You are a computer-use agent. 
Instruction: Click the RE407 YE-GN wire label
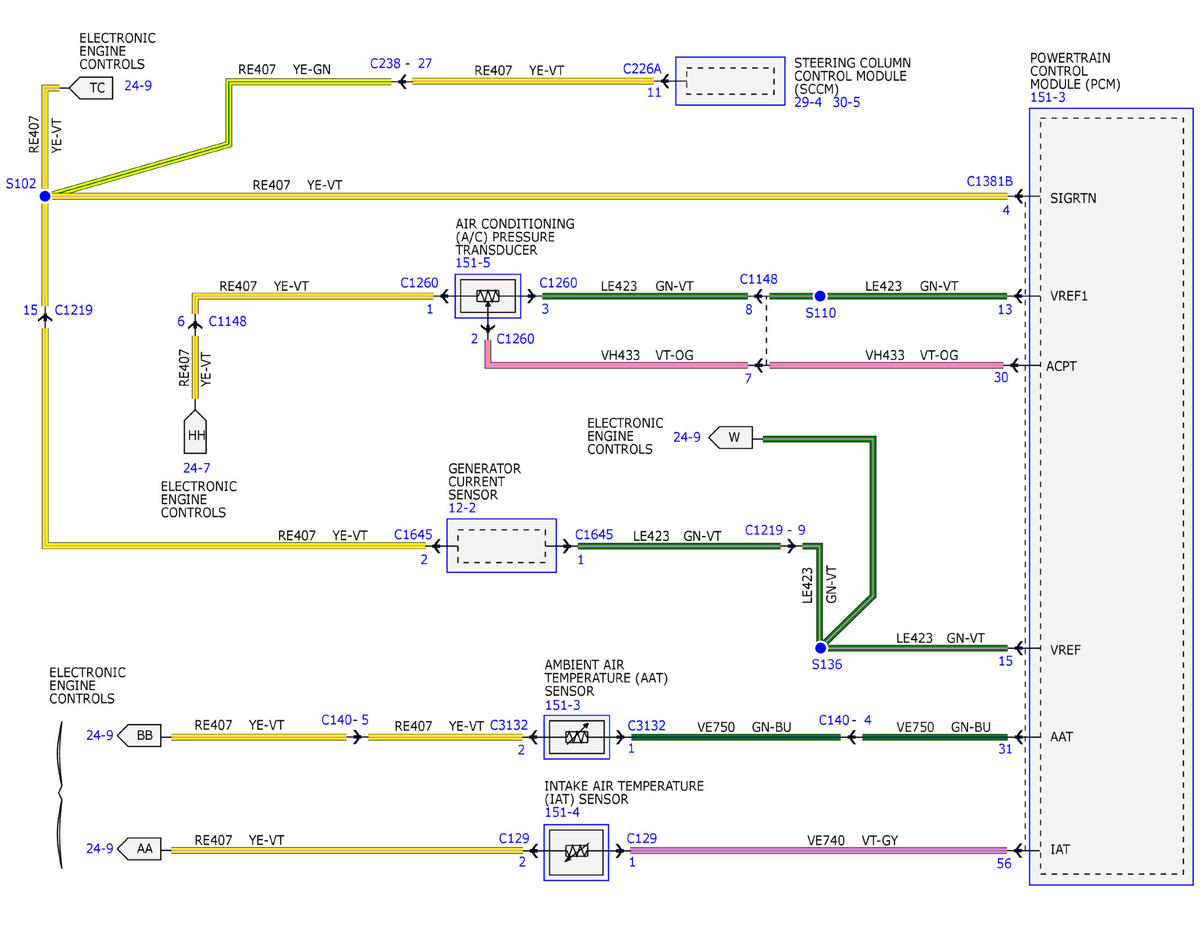[284, 70]
